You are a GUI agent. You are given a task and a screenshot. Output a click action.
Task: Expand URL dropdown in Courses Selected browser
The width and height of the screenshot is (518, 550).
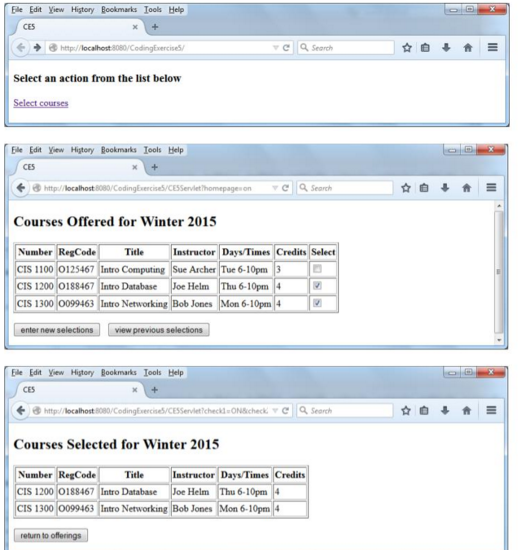pos(275,410)
